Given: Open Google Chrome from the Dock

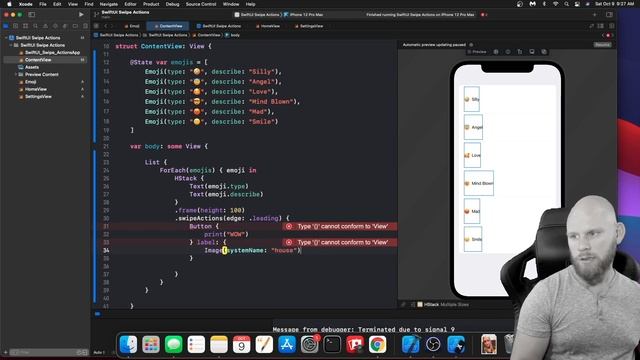Looking at the screenshot, I should click(x=378, y=344).
